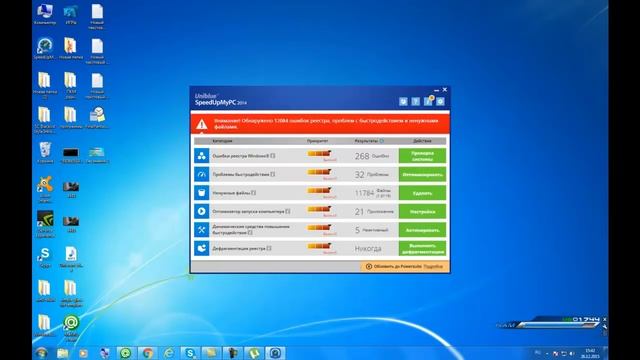Click Оптимизировать for speed problems
This screenshot has height=360, width=640.
[422, 174]
